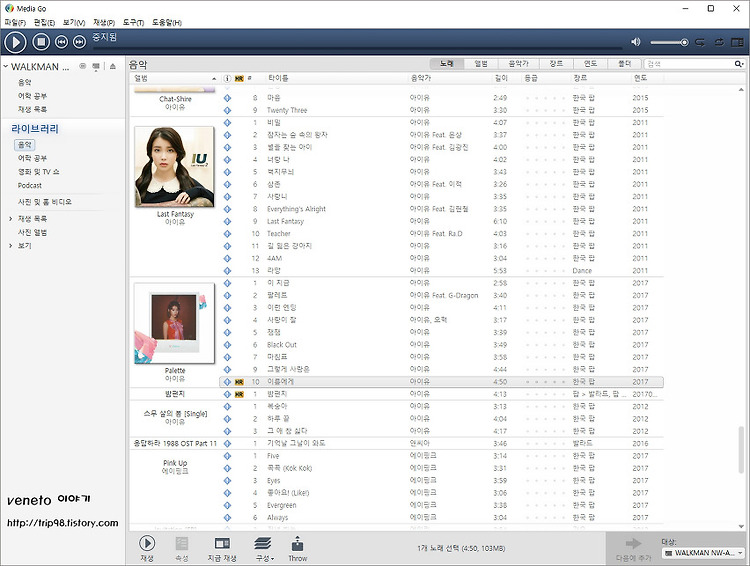
Task: Click the WALKMAN device info icon
Action: [82, 66]
